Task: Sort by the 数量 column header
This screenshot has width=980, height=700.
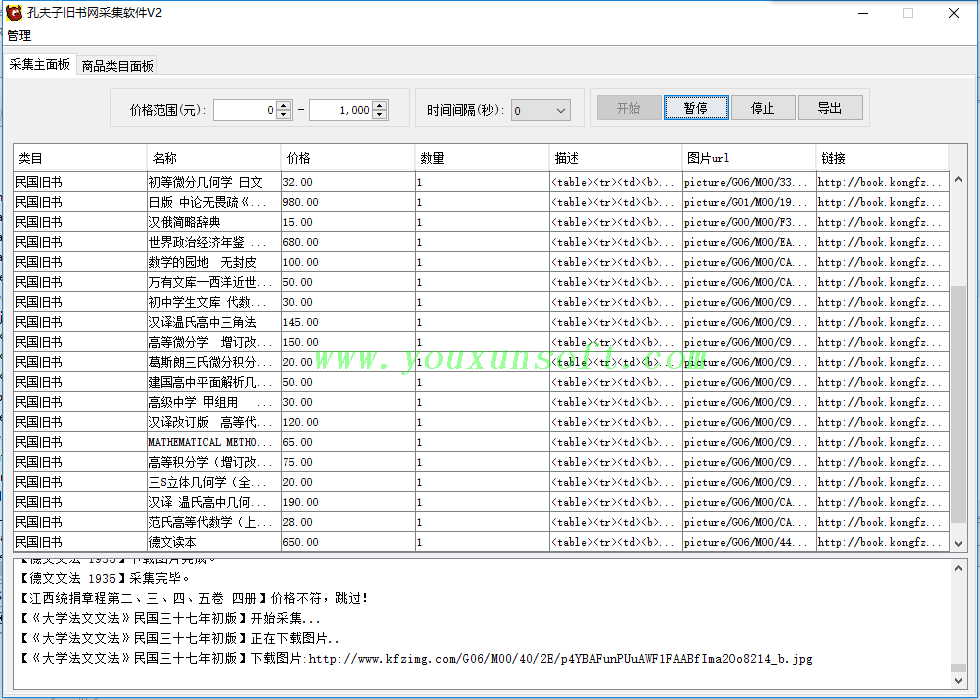Action: pyautogui.click(x=482, y=158)
